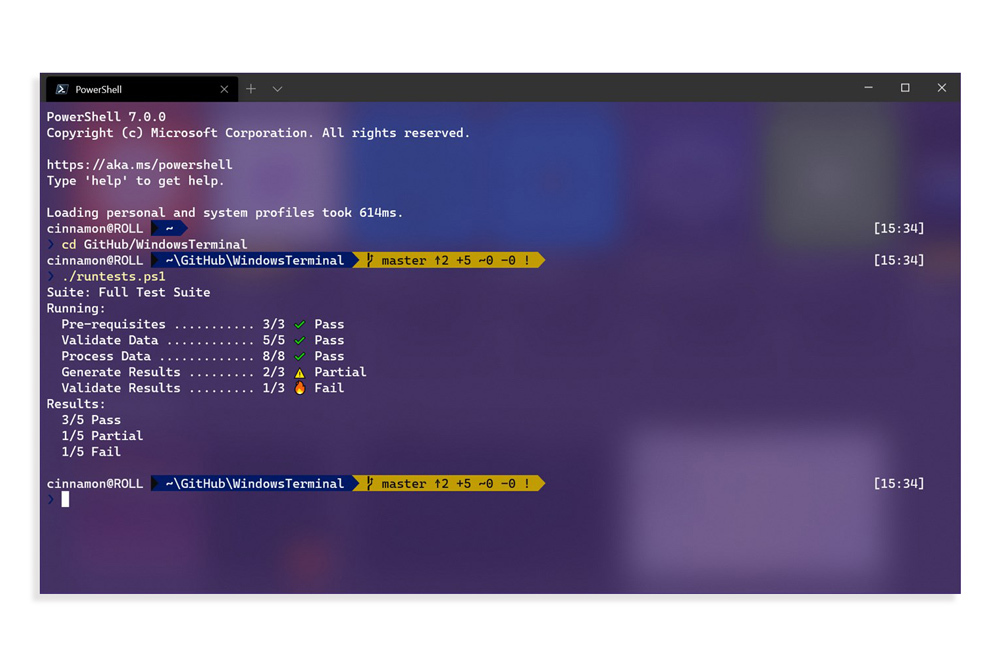Click the git branch icon in the last prompt
This screenshot has height=666, width=1000.
point(369,484)
